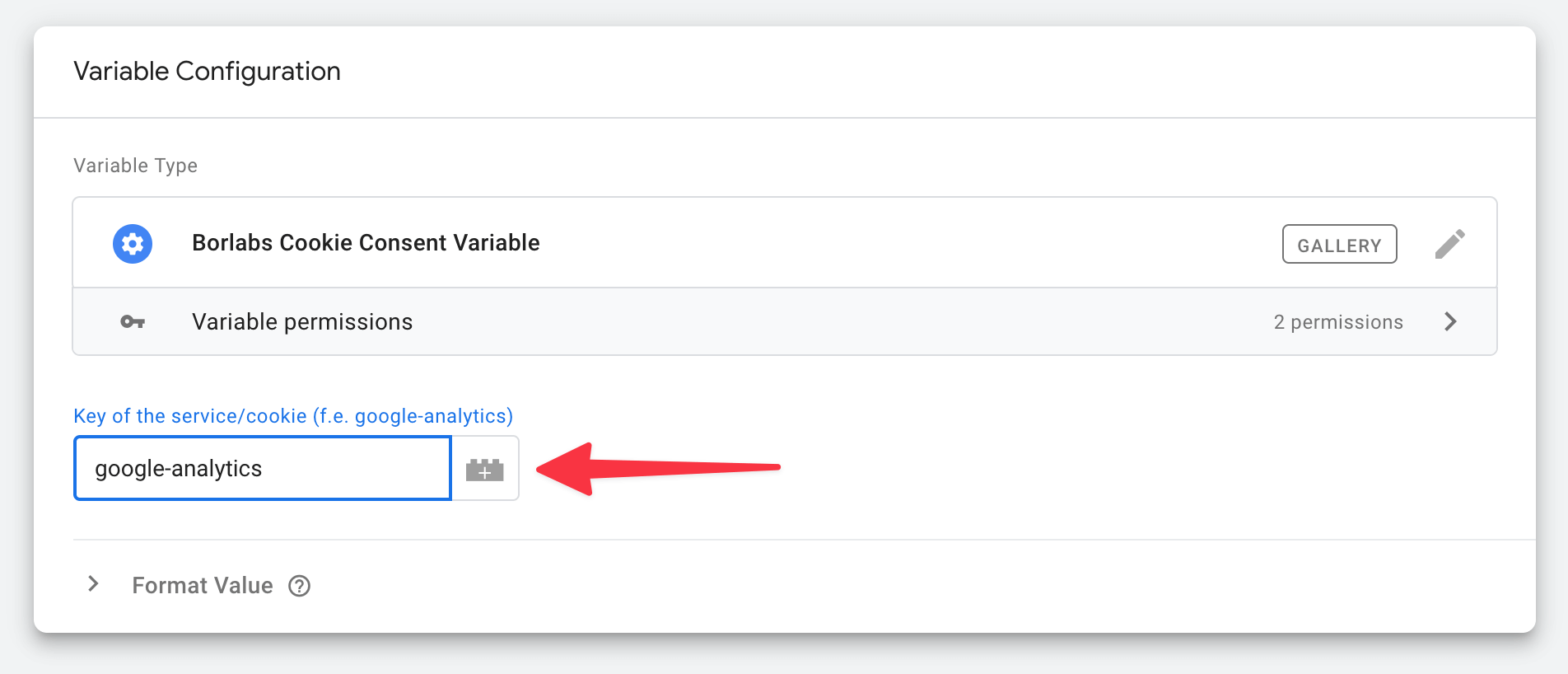This screenshot has width=1568, height=674.
Task: Click inside the google-analytics key input field
Action: click(x=263, y=468)
